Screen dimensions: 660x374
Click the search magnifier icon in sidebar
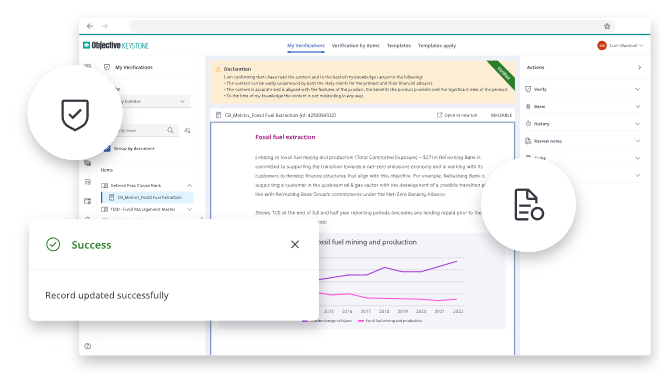pos(170,130)
